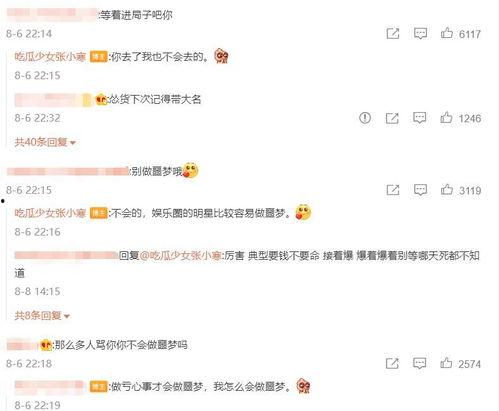Reply to the comment posted 8-6 22:14

click(420, 33)
